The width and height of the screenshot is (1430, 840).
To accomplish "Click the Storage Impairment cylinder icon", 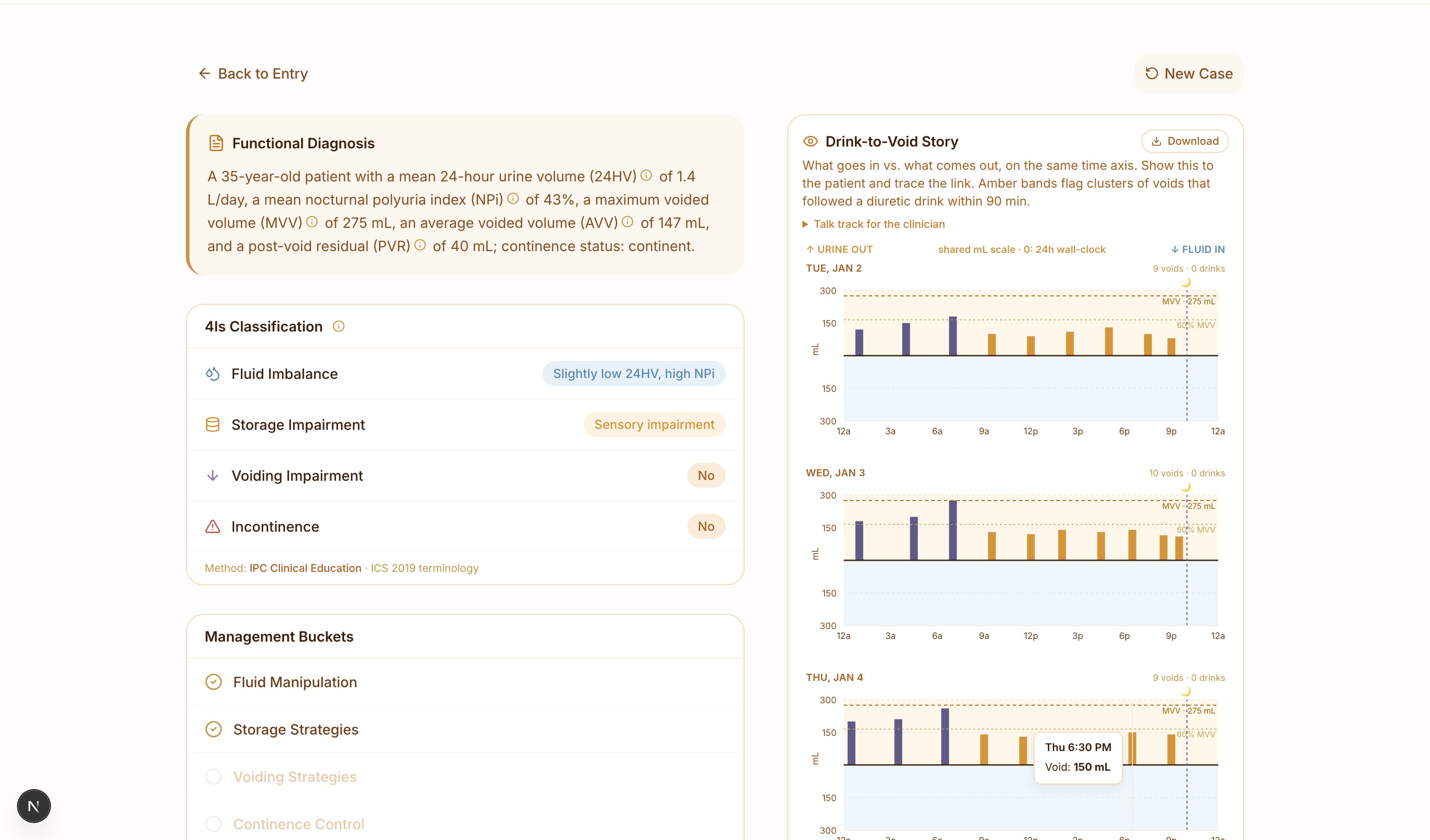I will tap(212, 424).
